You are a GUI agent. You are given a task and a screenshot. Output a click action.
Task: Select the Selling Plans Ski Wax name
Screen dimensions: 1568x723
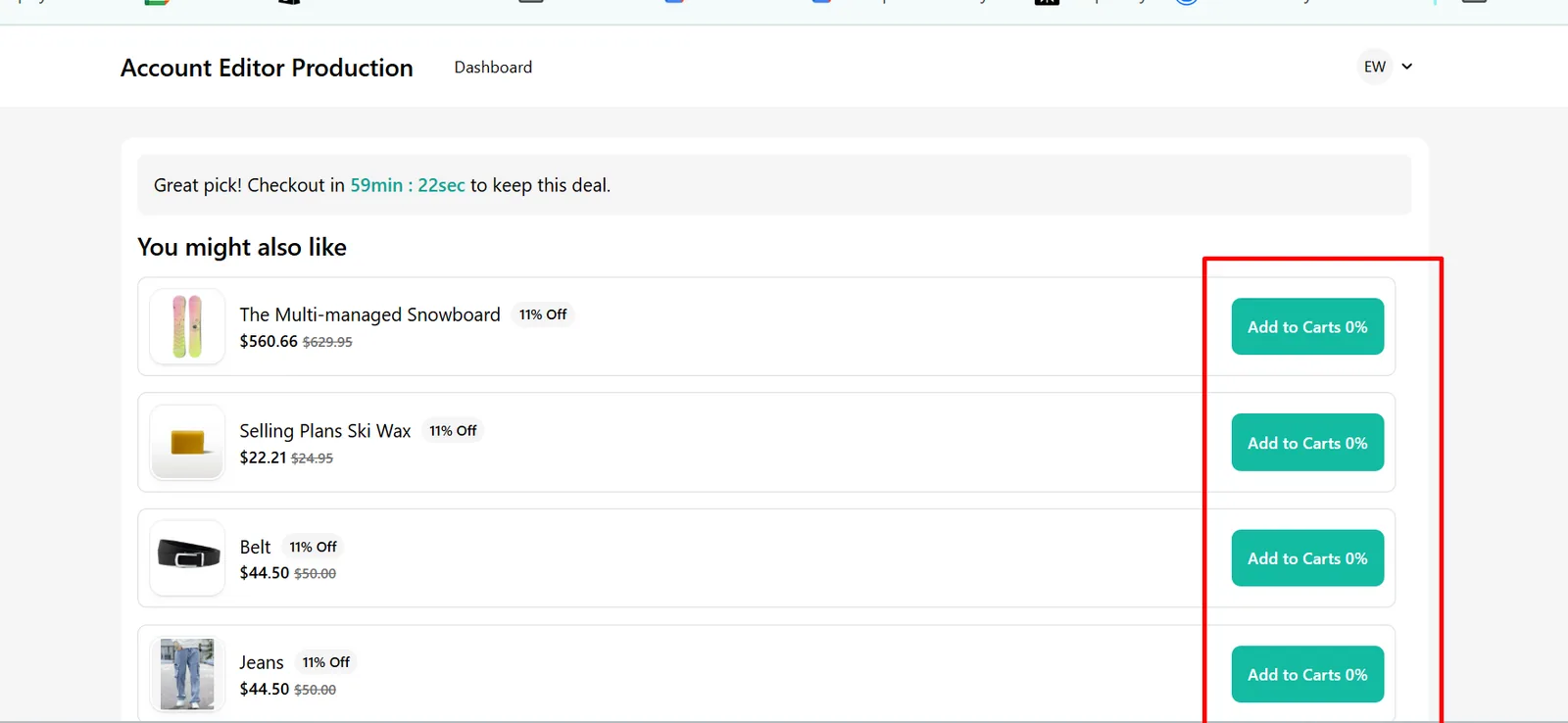[x=325, y=431]
